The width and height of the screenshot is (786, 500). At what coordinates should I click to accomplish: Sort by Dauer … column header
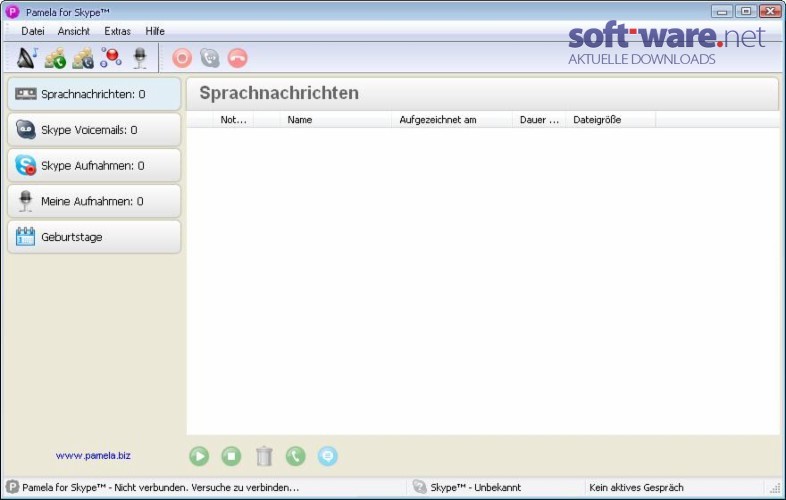click(539, 120)
